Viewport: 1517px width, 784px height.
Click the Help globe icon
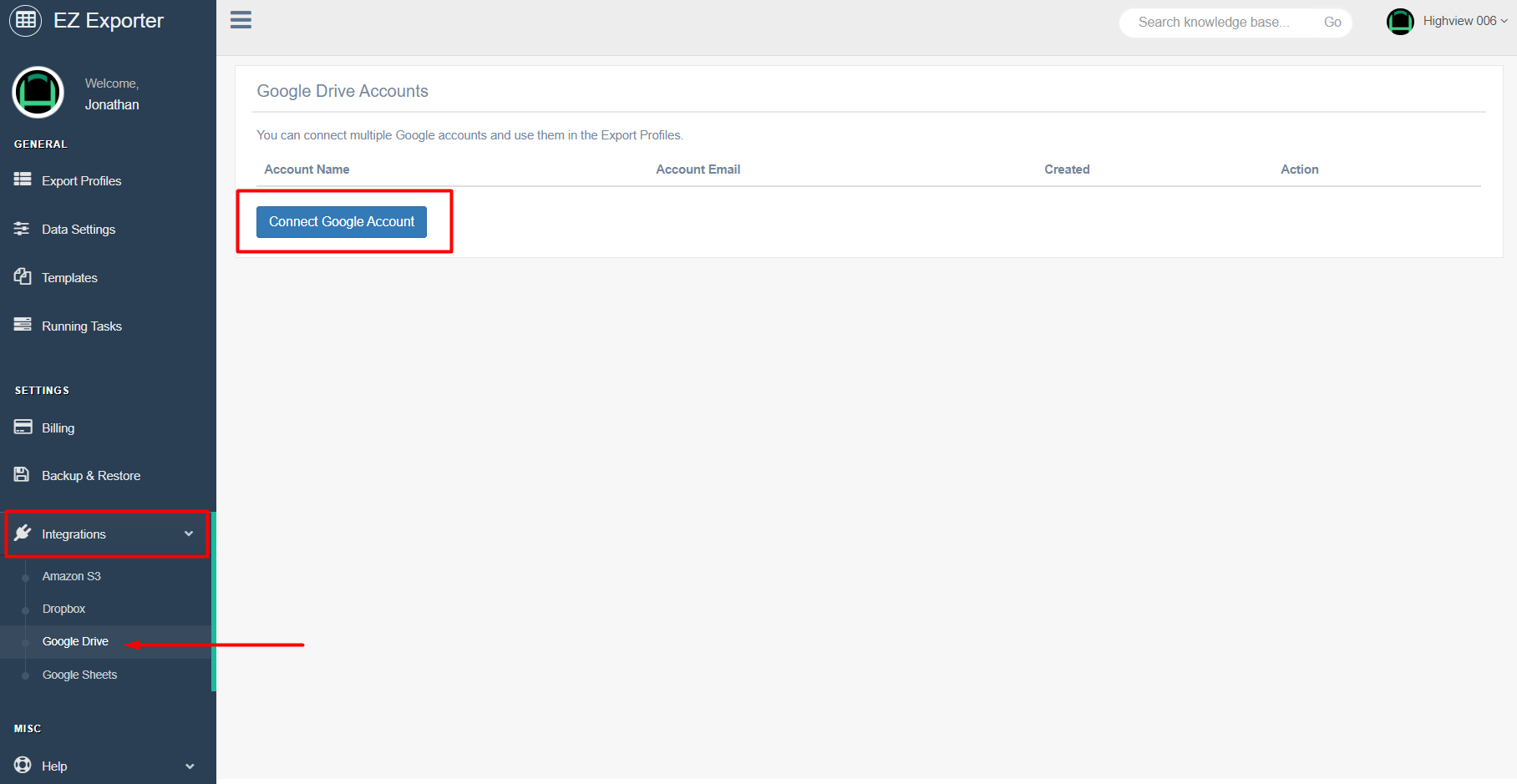(23, 766)
